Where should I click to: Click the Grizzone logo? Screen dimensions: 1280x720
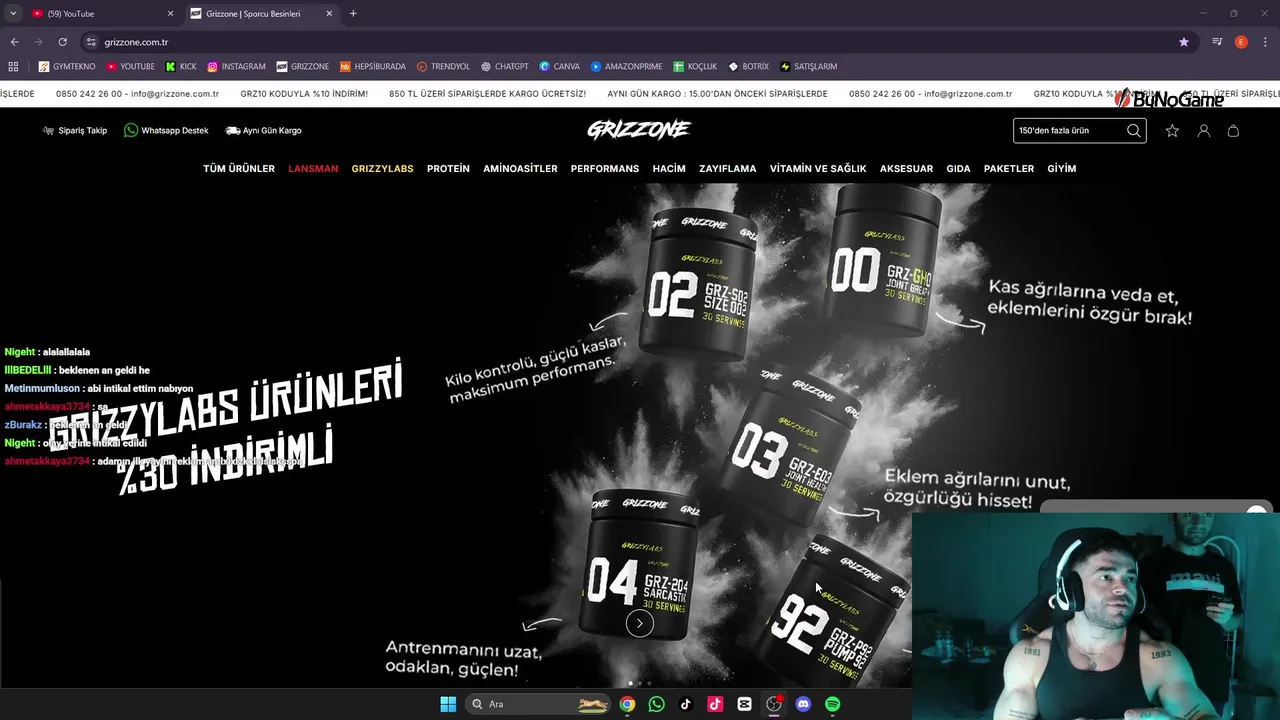639,130
